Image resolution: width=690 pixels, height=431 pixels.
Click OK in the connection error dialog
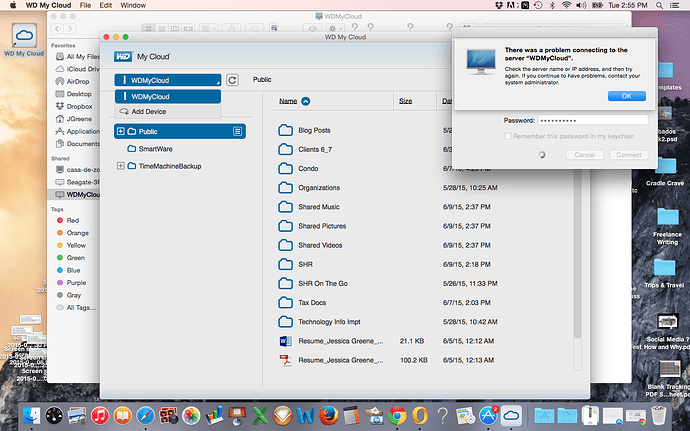tap(627, 96)
